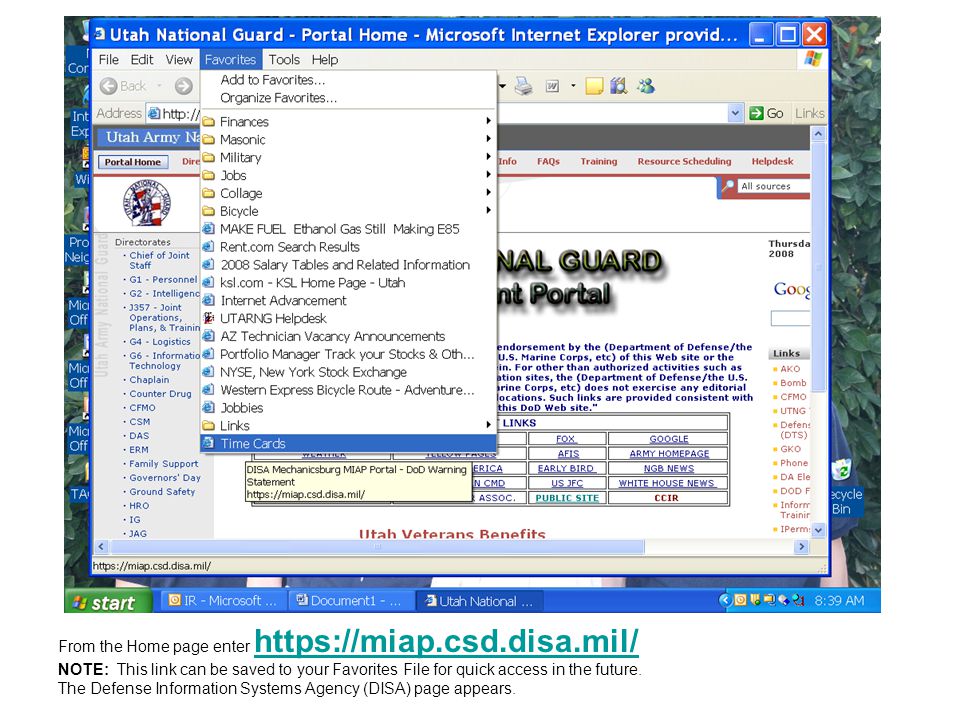Click the IR - Microsoft taskbar button
Screen dimensions: 960x720
(x=222, y=601)
